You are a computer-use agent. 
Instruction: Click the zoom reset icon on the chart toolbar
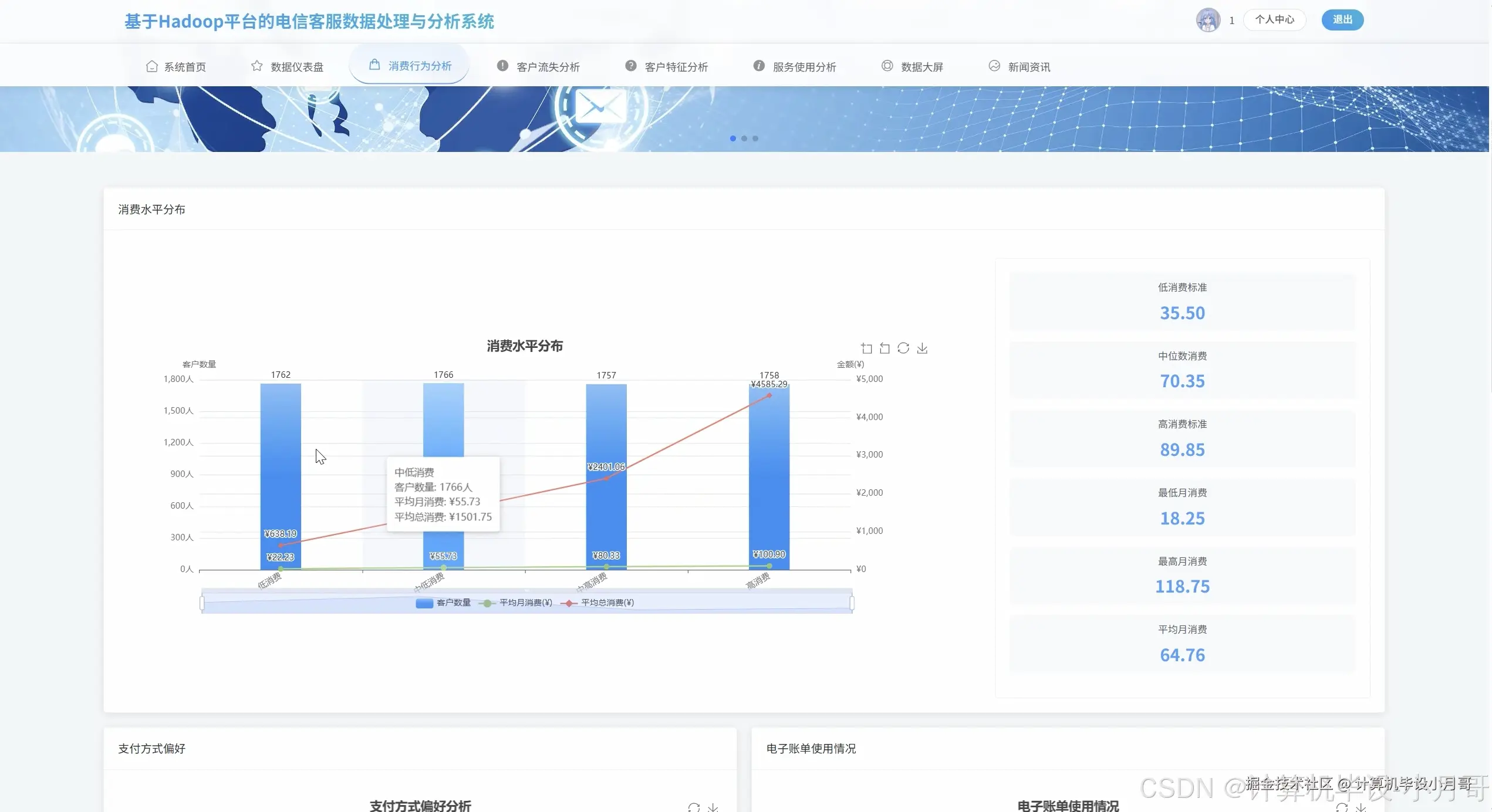(885, 348)
